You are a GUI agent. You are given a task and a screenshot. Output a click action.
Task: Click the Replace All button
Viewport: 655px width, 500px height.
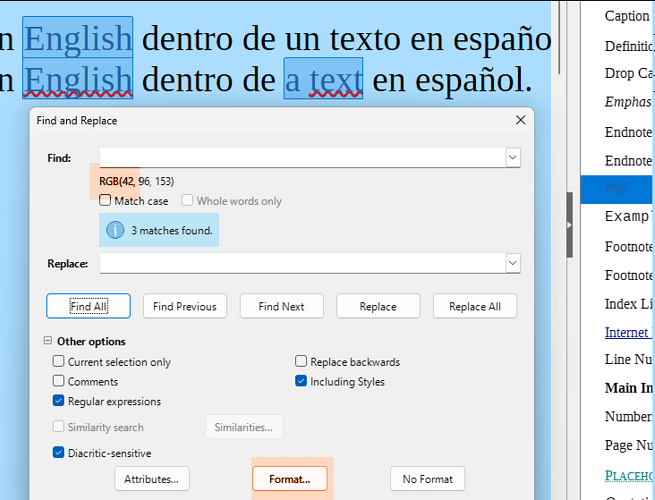point(475,306)
